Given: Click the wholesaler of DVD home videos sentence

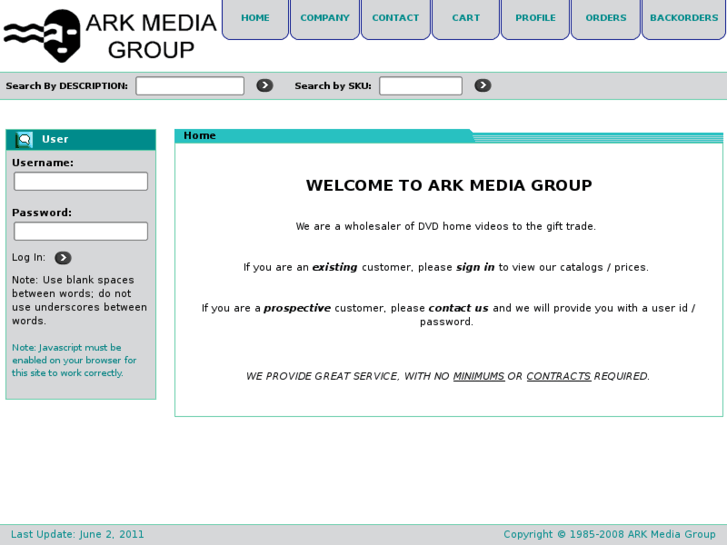Looking at the screenshot, I should pos(446,226).
